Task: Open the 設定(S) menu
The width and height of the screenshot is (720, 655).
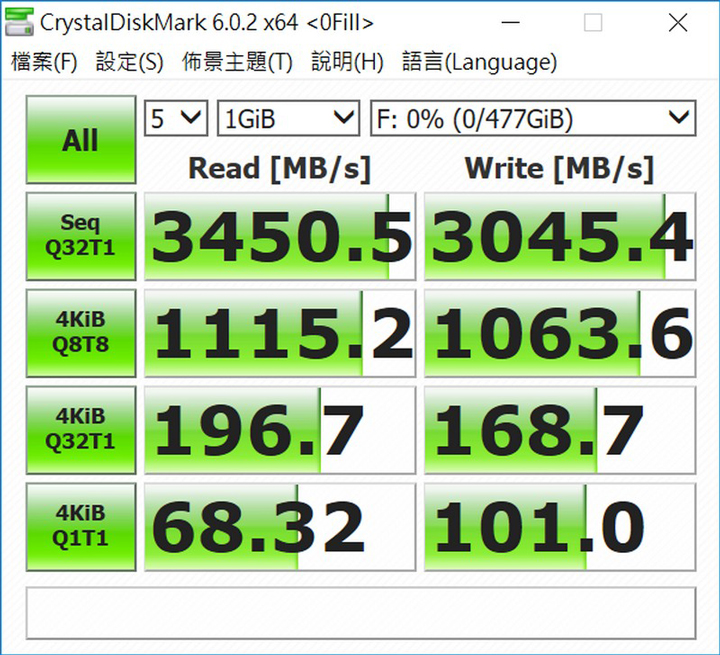Action: [x=129, y=62]
